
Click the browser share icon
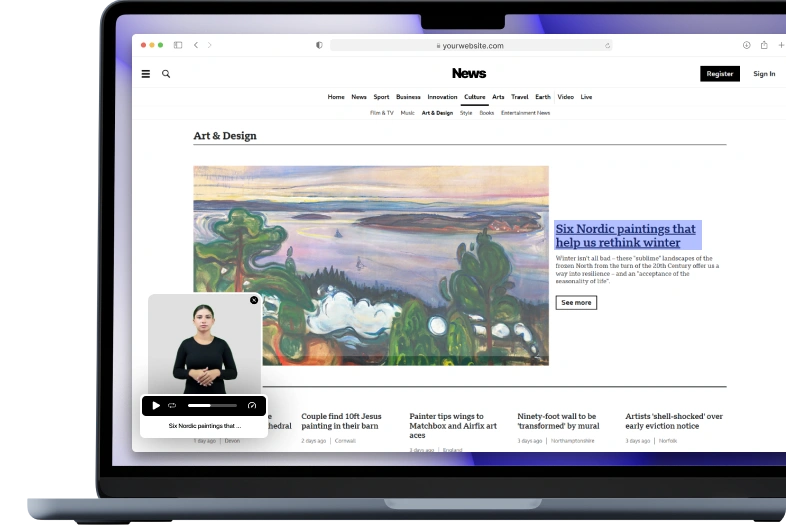(764, 45)
